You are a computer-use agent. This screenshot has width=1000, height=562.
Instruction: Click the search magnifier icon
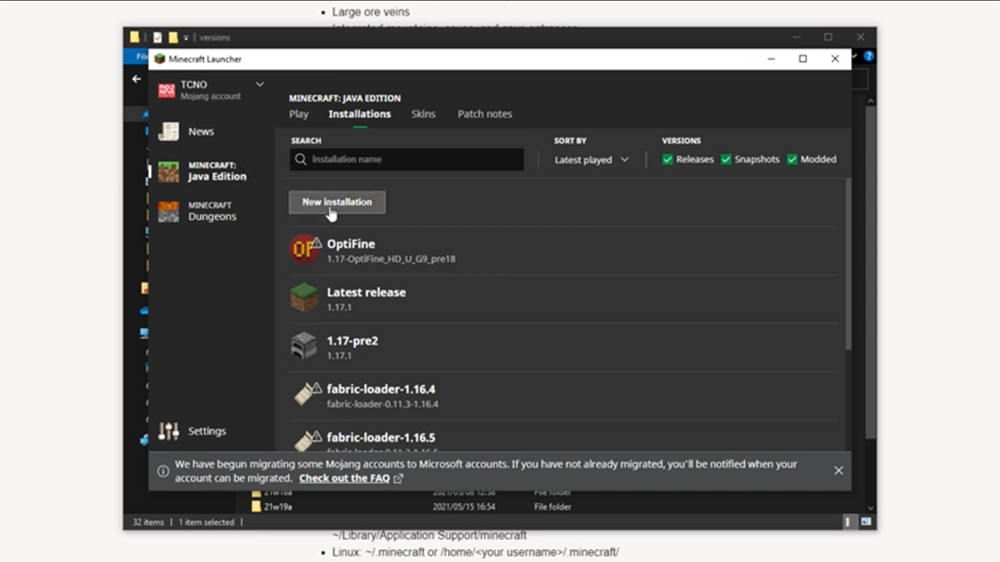301,159
